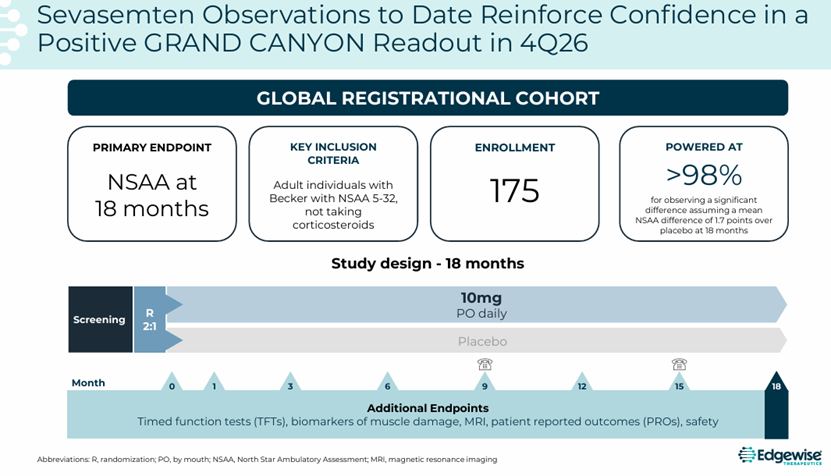Click the 'PO daily' label
Viewport: 831px width, 476px height.
click(481, 313)
